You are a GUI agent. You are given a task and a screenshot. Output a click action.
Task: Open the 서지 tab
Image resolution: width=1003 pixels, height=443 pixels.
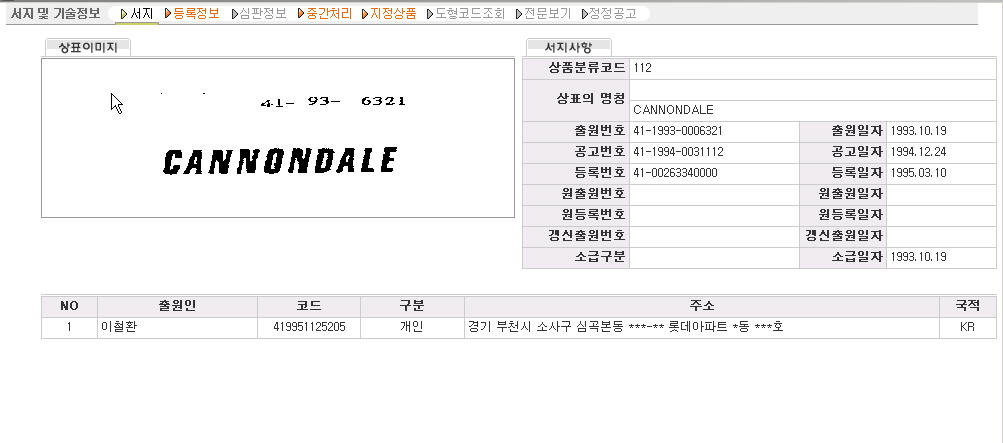click(x=141, y=13)
